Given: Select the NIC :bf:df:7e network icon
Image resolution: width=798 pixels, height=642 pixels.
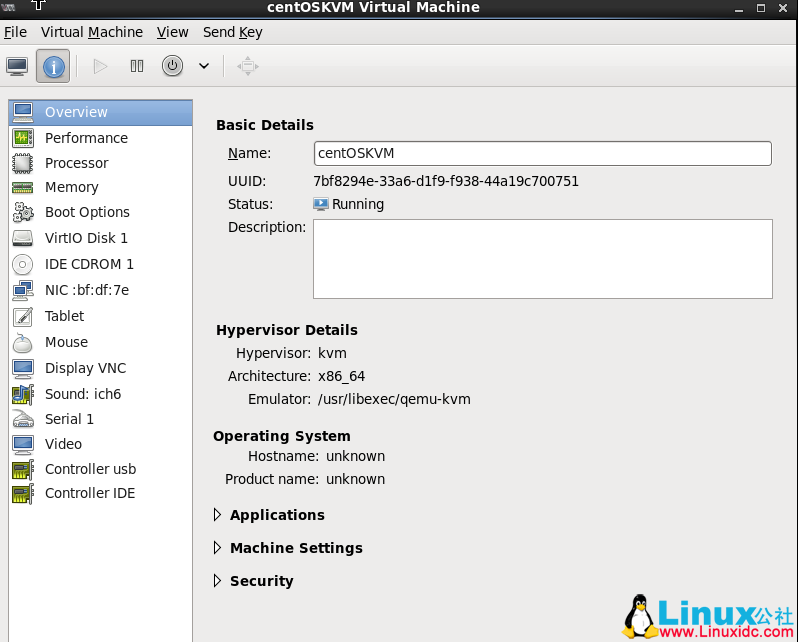Looking at the screenshot, I should pyautogui.click(x=23, y=290).
